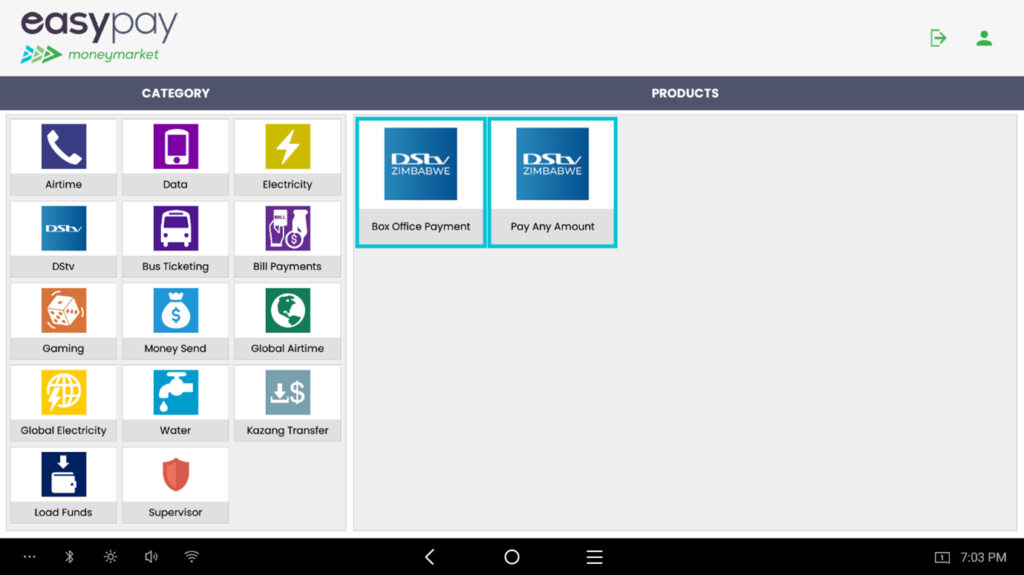Click the Bluetooth status icon
The image size is (1024, 575).
(70, 557)
